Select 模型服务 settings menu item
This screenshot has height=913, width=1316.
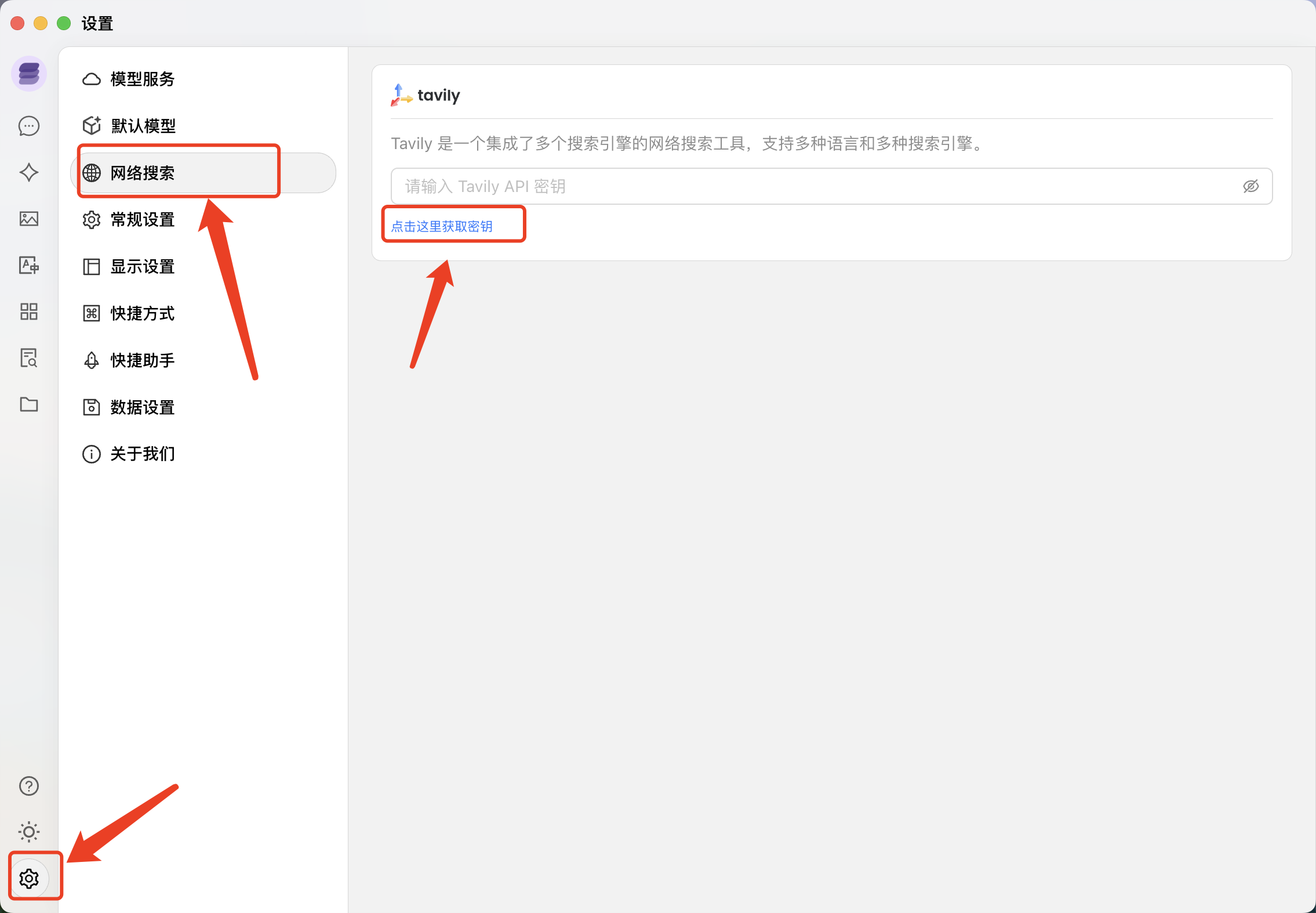pos(142,79)
